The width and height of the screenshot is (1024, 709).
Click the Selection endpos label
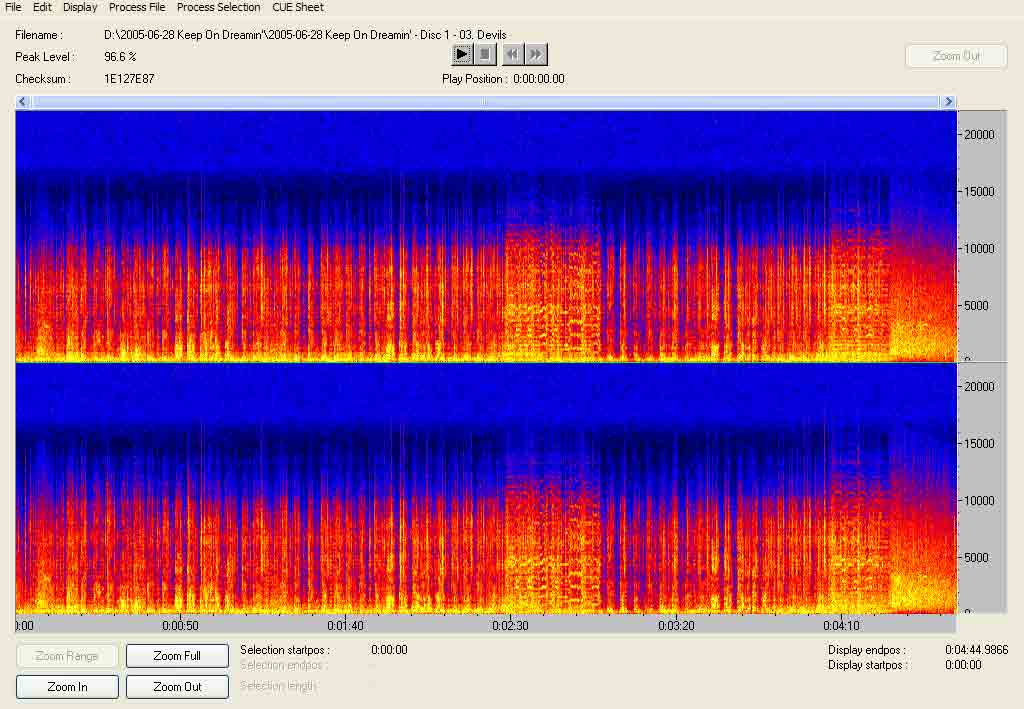pyautogui.click(x=284, y=665)
